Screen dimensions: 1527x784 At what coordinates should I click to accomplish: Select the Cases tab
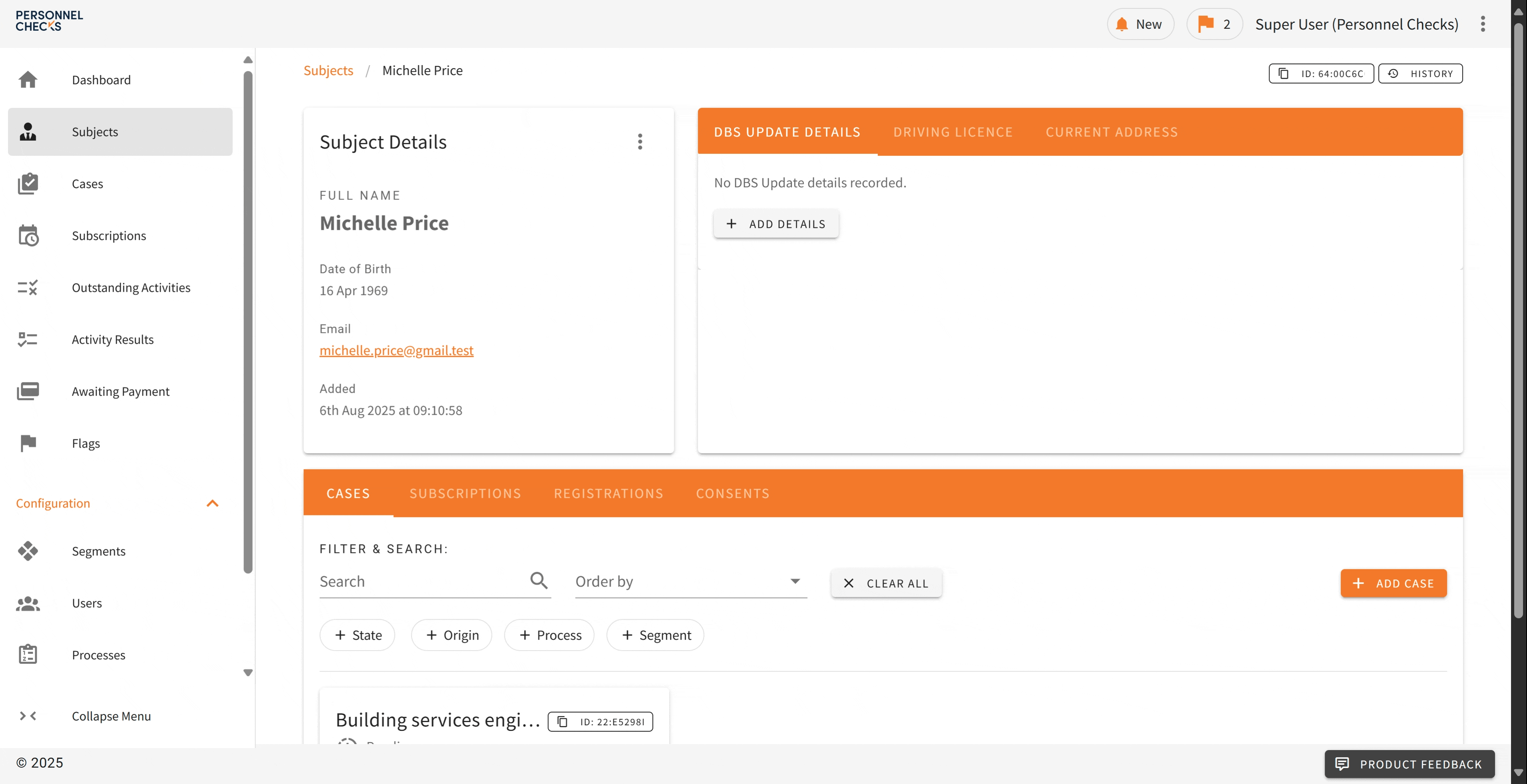pos(348,493)
